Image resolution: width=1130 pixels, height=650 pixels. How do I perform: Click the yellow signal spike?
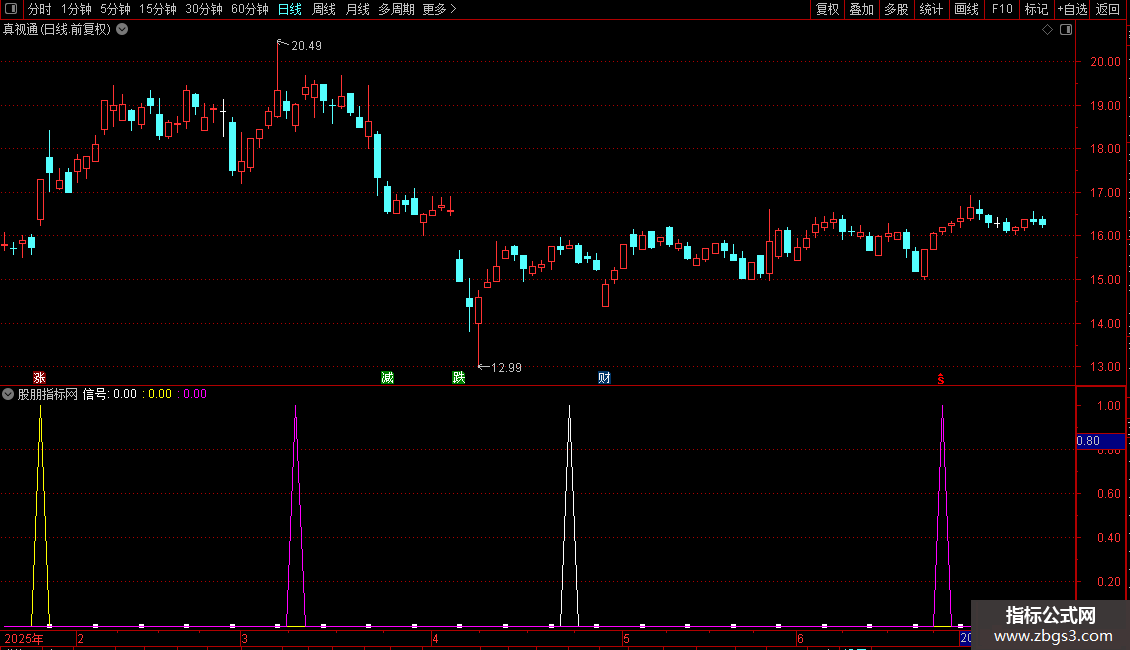(x=40, y=515)
